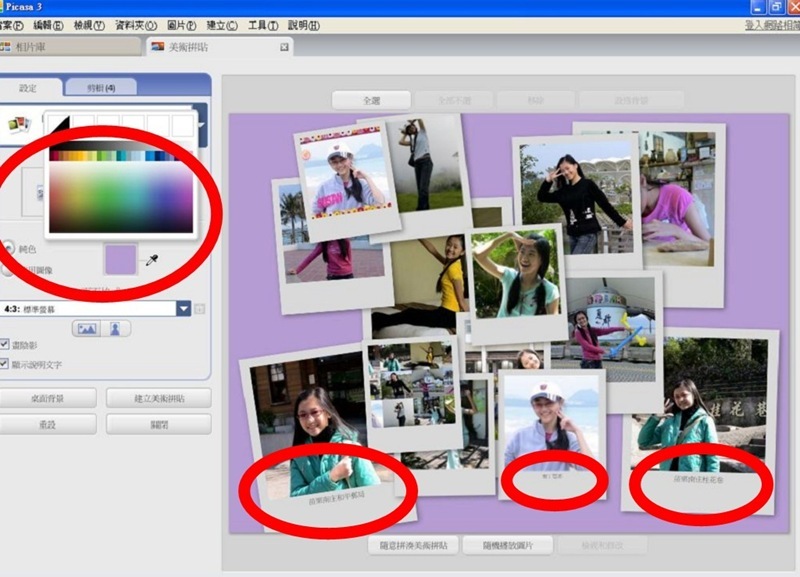Click the purple background color swatch
Viewport: 800px width, 577px height.
[121, 260]
